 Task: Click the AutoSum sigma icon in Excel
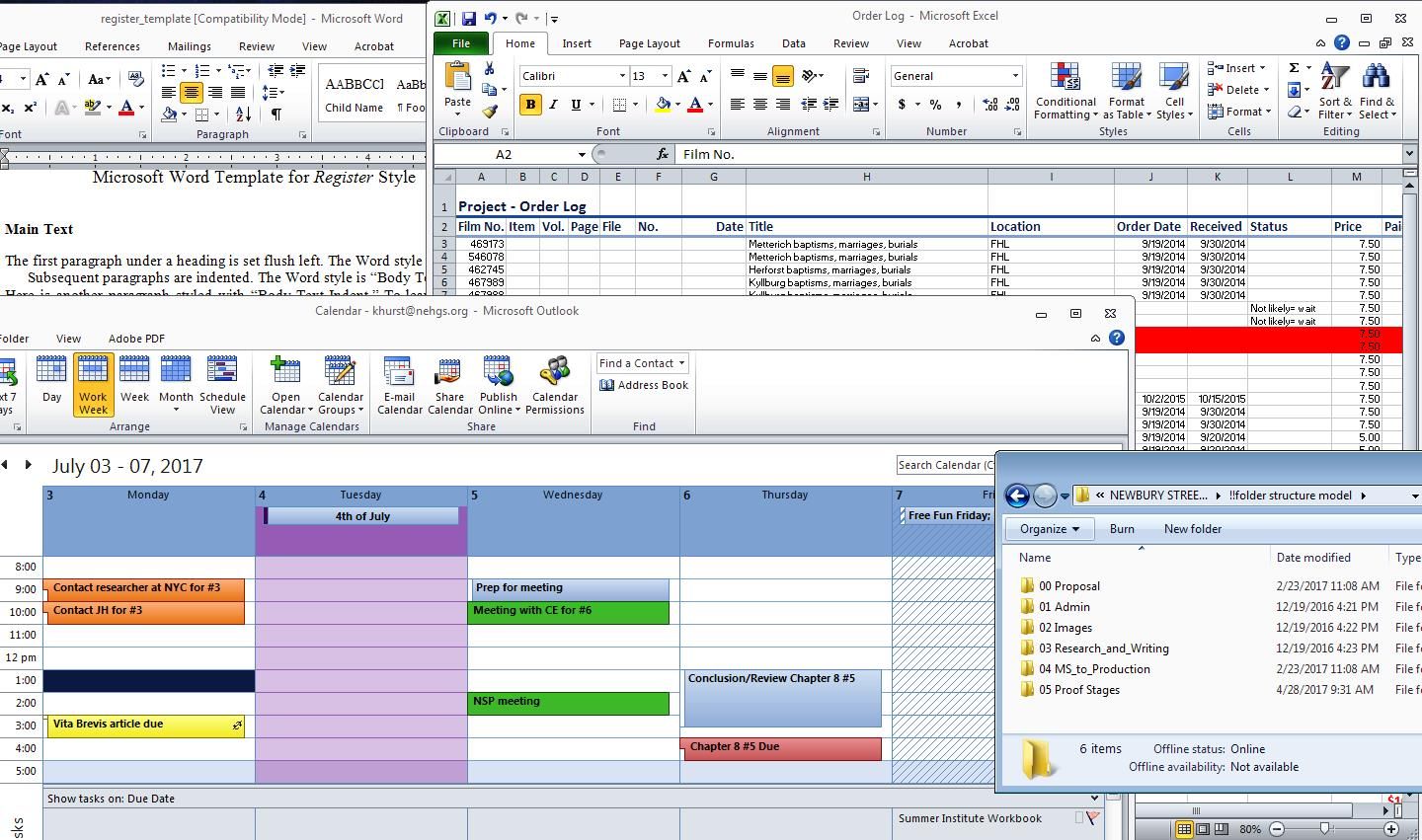(1294, 68)
